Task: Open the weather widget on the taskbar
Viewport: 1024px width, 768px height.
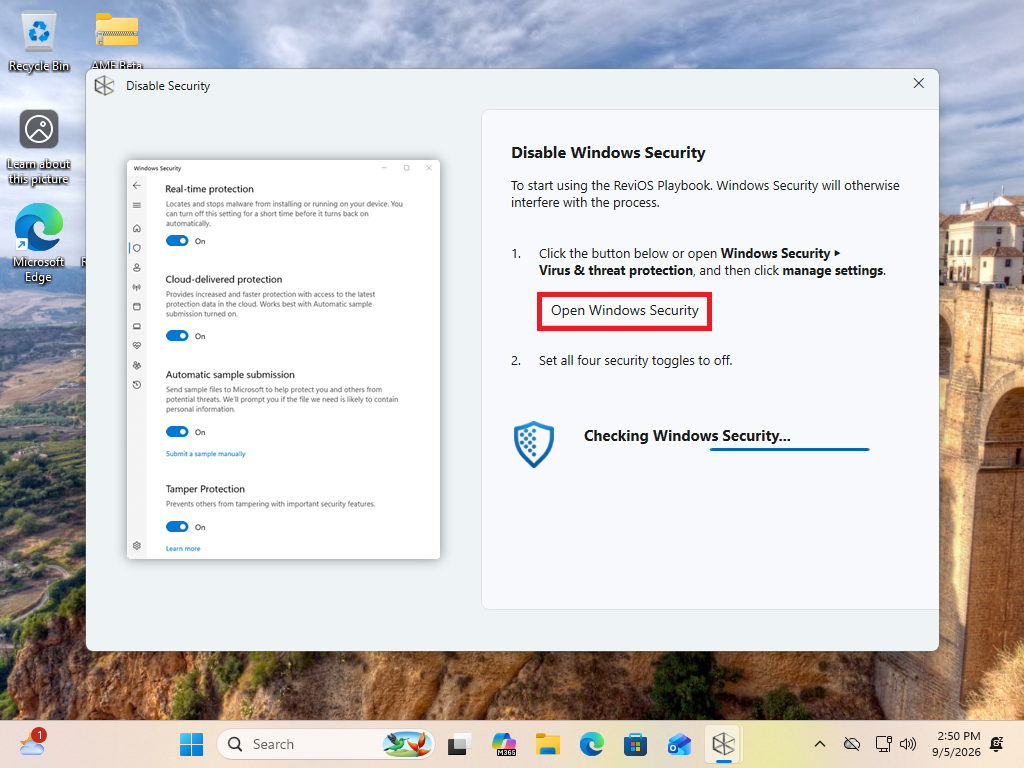Action: tap(32, 743)
